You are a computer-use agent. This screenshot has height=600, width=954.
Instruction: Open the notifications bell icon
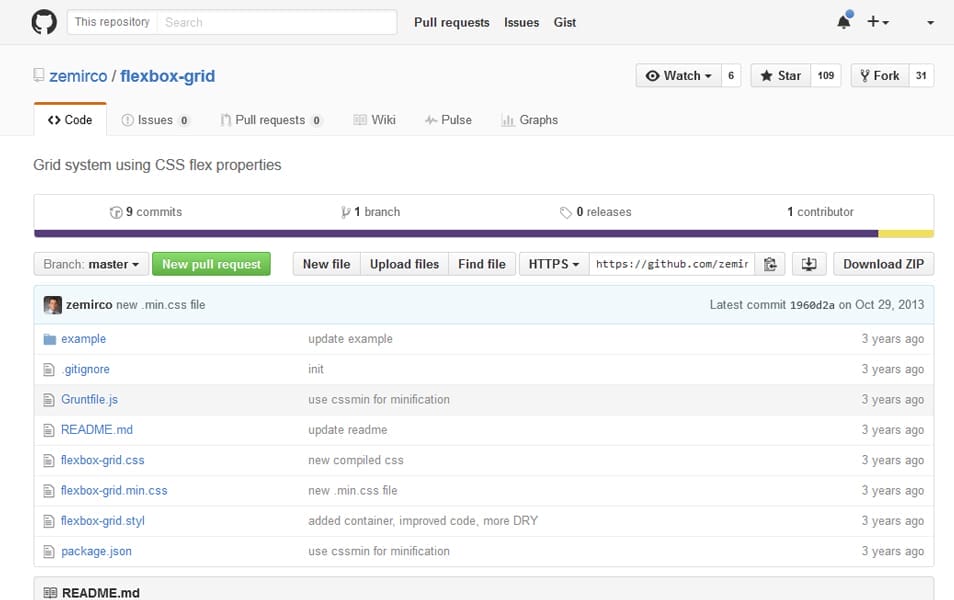pos(844,21)
